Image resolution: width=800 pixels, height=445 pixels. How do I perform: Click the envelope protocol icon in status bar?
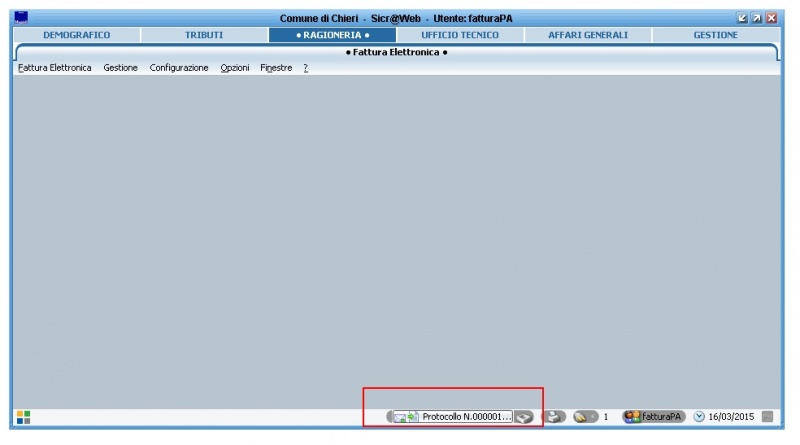pos(406,417)
